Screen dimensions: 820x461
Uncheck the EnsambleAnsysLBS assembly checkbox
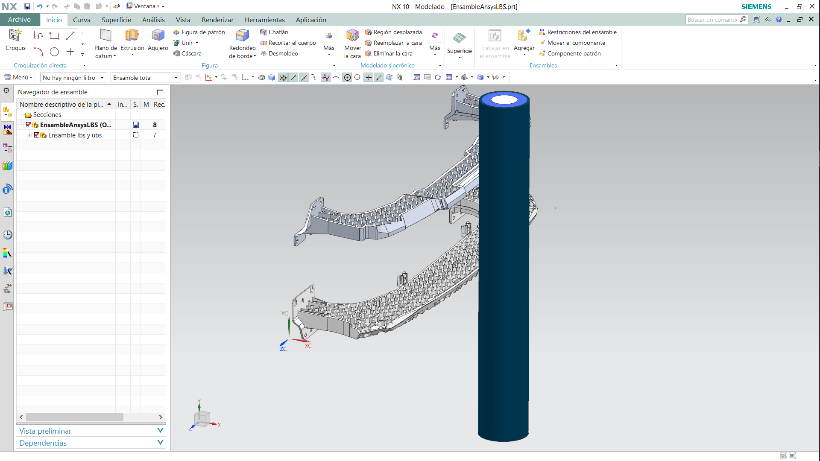(x=29, y=124)
